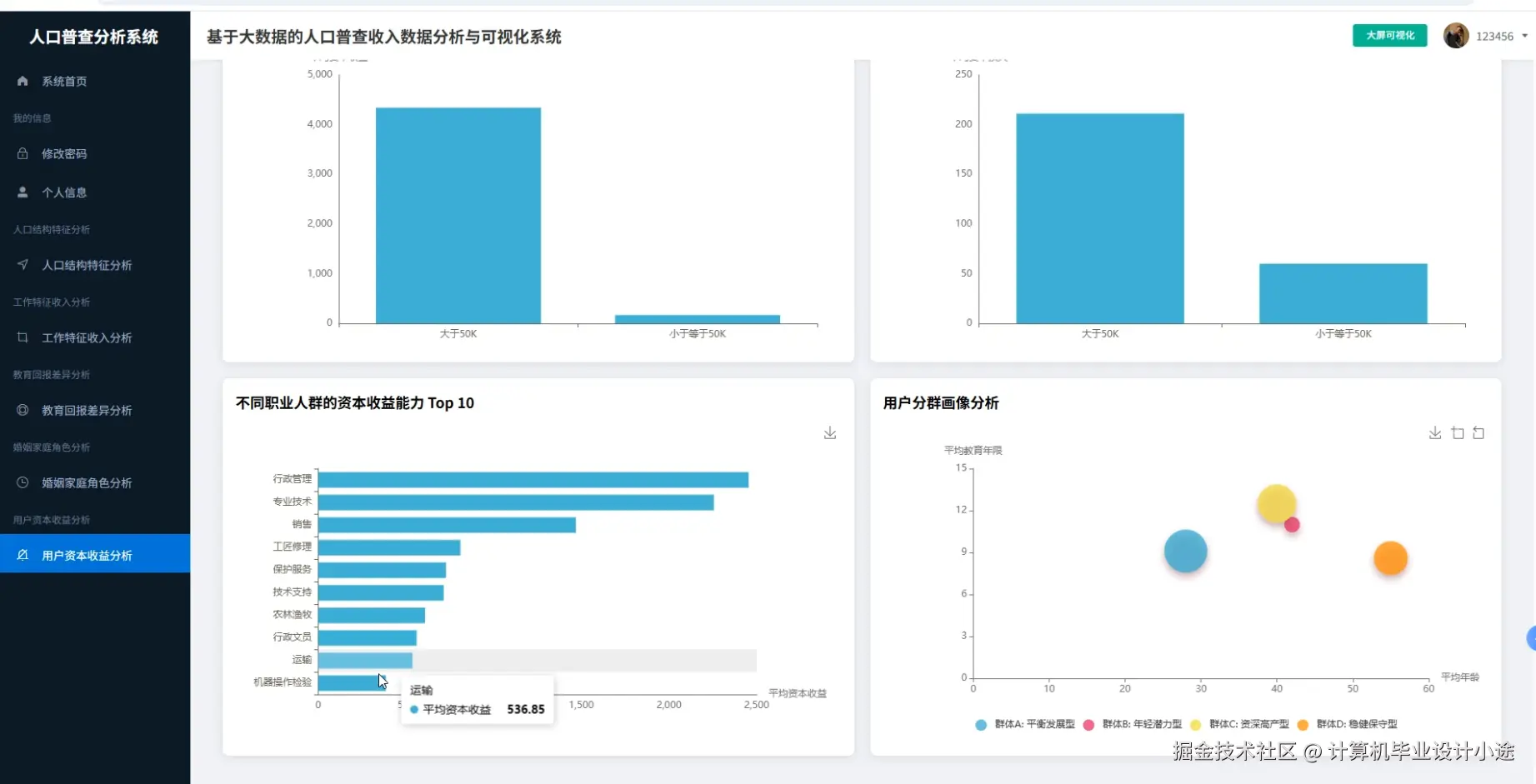Click the crop icon beside 工作特征收入分析
Screen dimensions: 1536x784
[23, 337]
